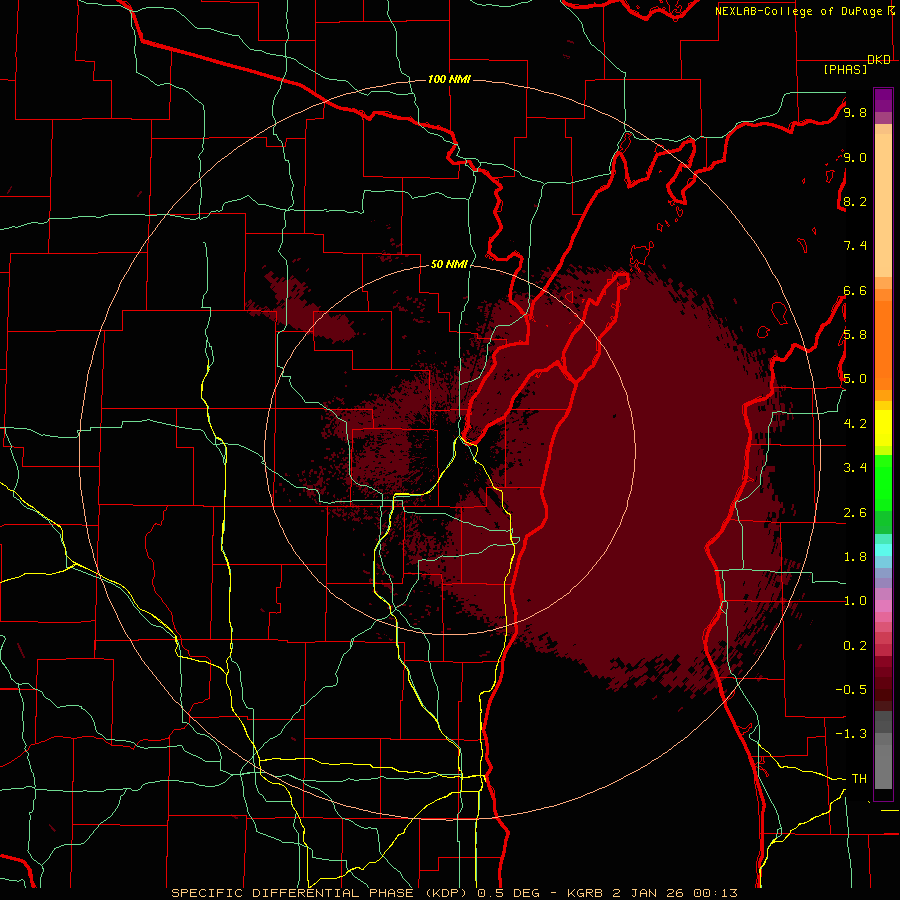Click the 0.2 scale value

[x=855, y=646]
